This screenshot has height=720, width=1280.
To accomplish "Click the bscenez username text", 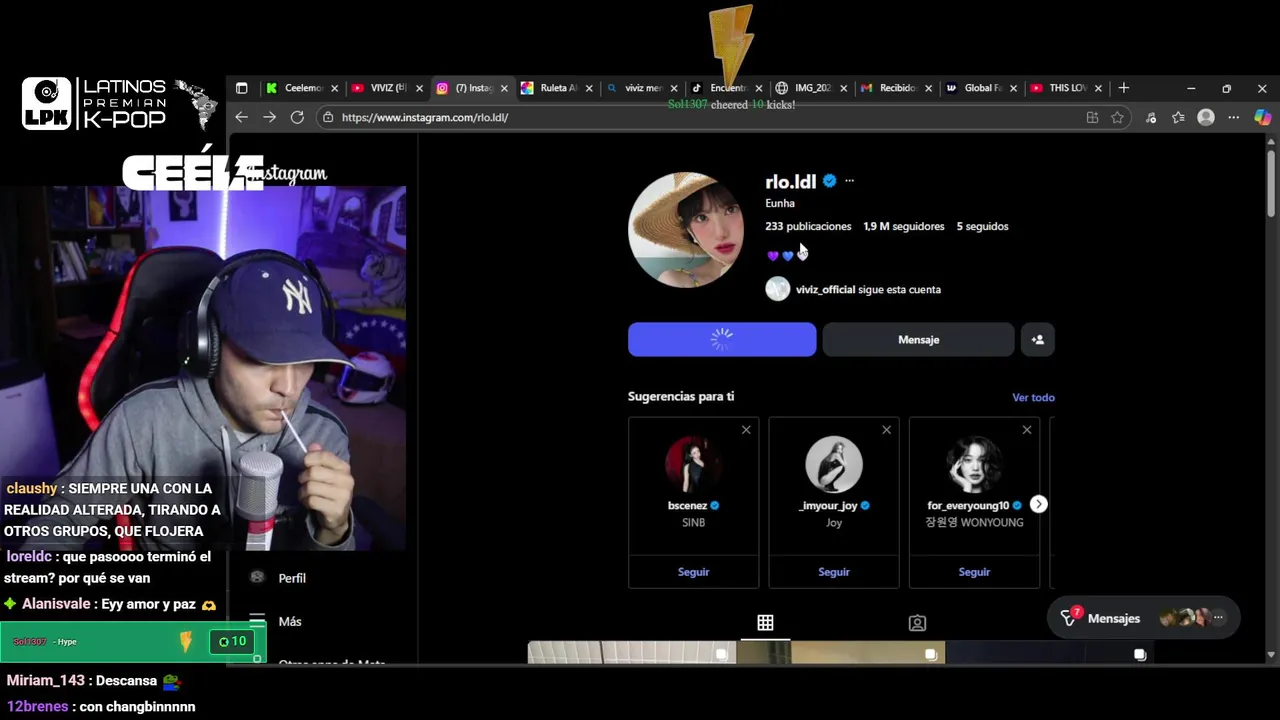I will click(687, 506).
